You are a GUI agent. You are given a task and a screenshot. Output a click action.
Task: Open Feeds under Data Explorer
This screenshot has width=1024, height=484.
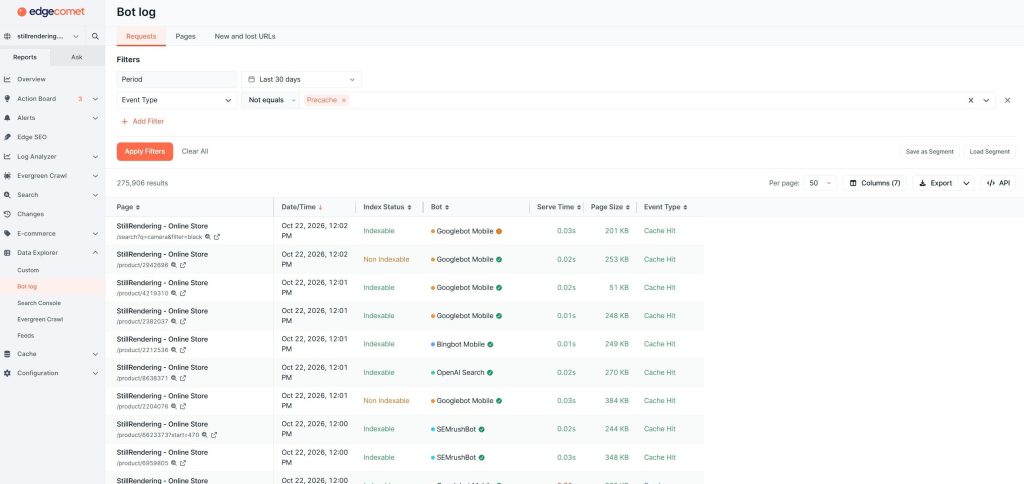(25, 336)
